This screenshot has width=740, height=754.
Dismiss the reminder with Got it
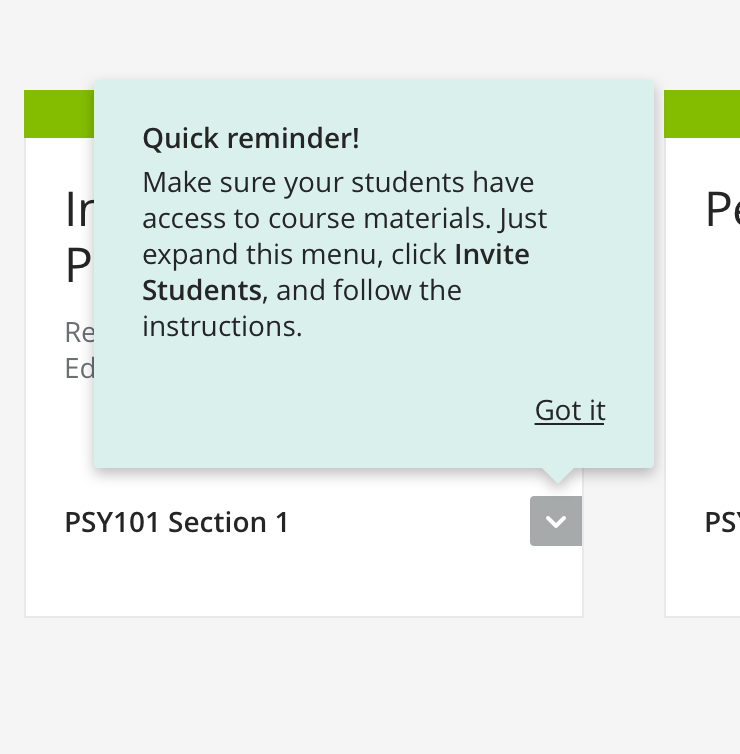570,411
